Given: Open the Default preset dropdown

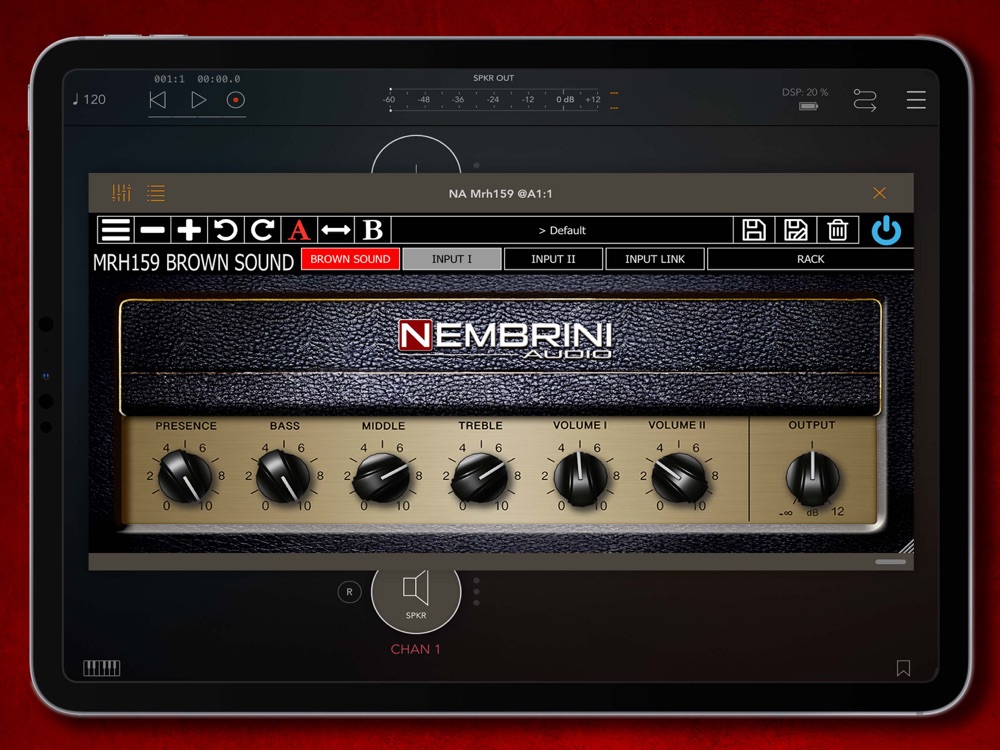Looking at the screenshot, I should click(562, 230).
